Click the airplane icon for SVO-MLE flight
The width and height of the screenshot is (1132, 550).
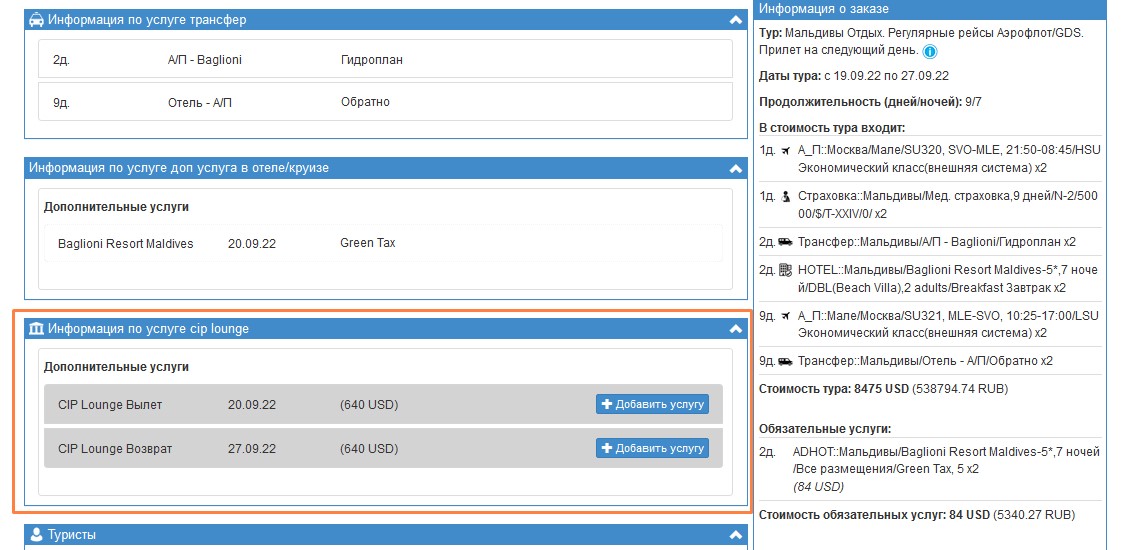785,151
